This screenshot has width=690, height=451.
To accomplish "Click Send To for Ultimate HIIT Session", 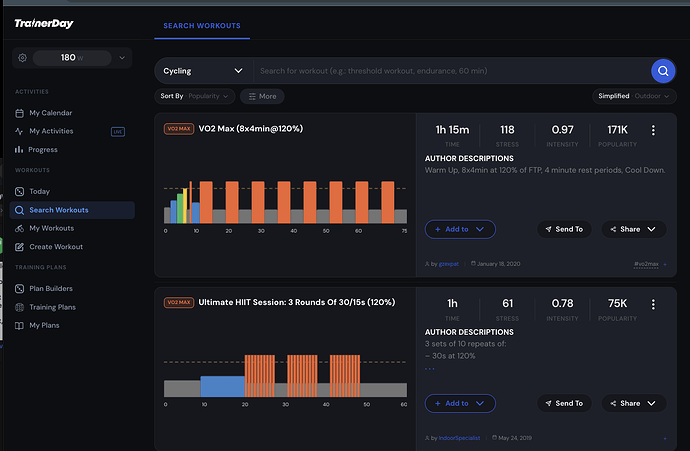I will (x=564, y=403).
